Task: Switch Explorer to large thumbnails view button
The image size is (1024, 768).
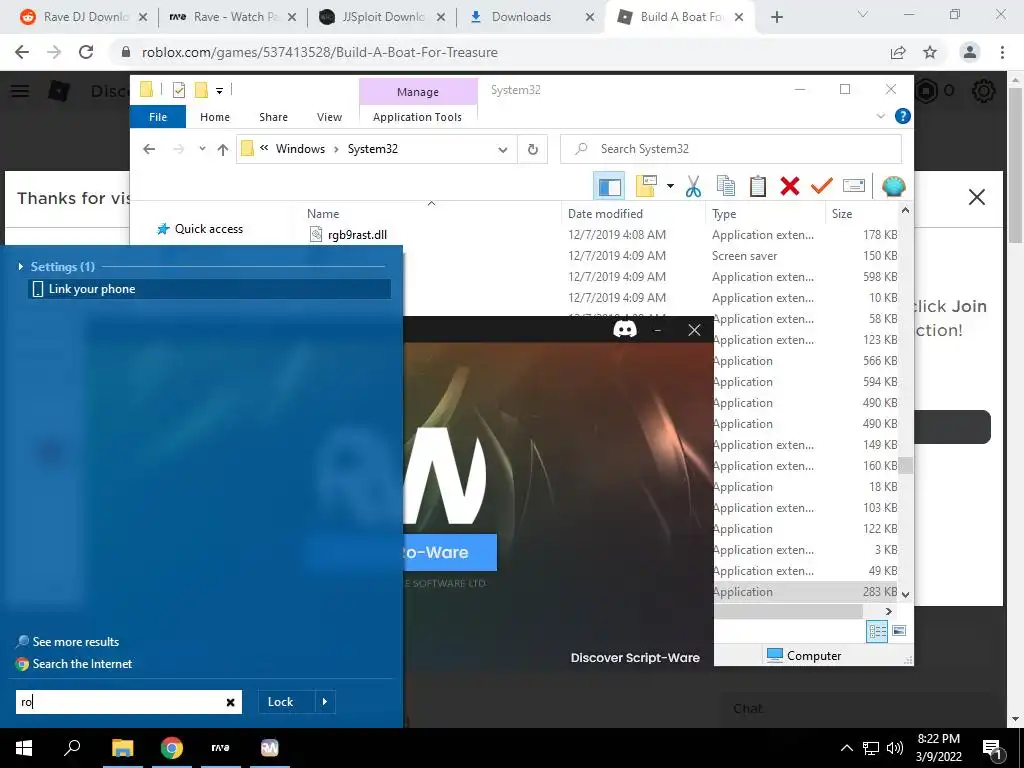Action: 899,631
